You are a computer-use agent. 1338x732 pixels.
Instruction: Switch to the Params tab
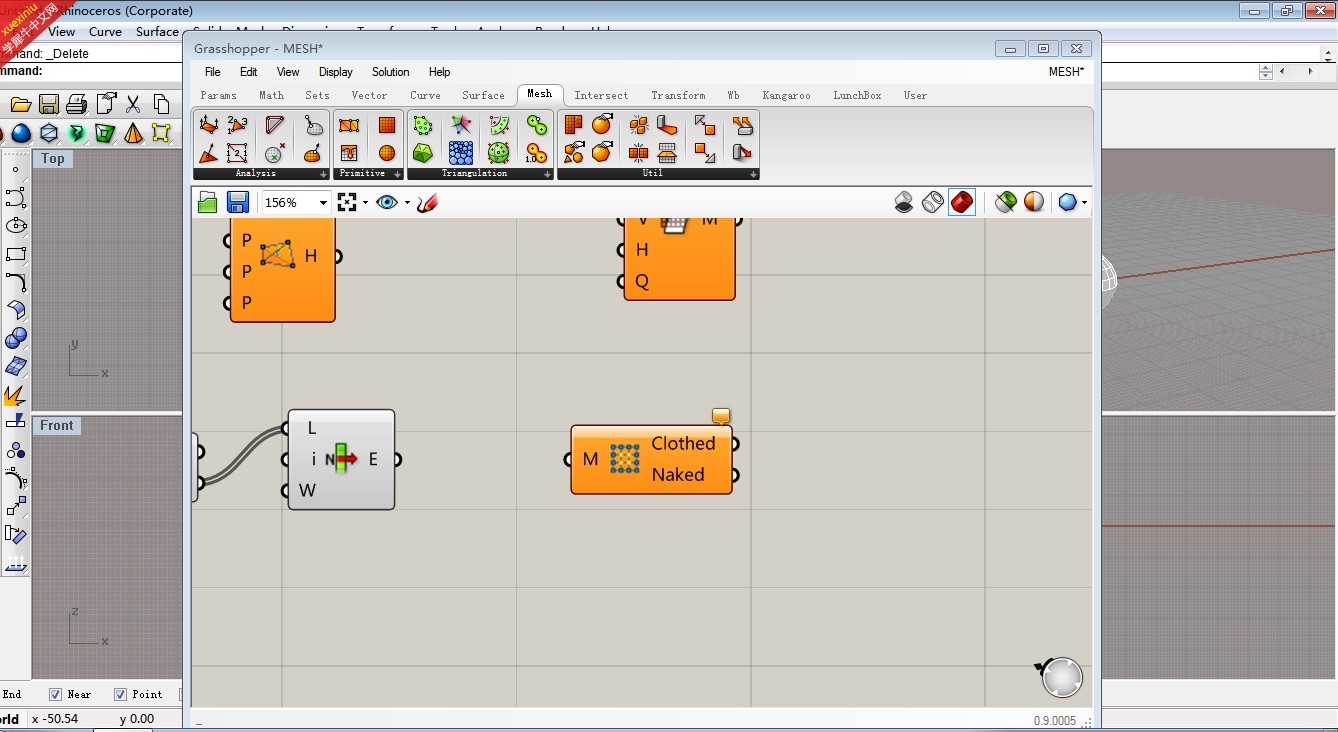click(219, 95)
